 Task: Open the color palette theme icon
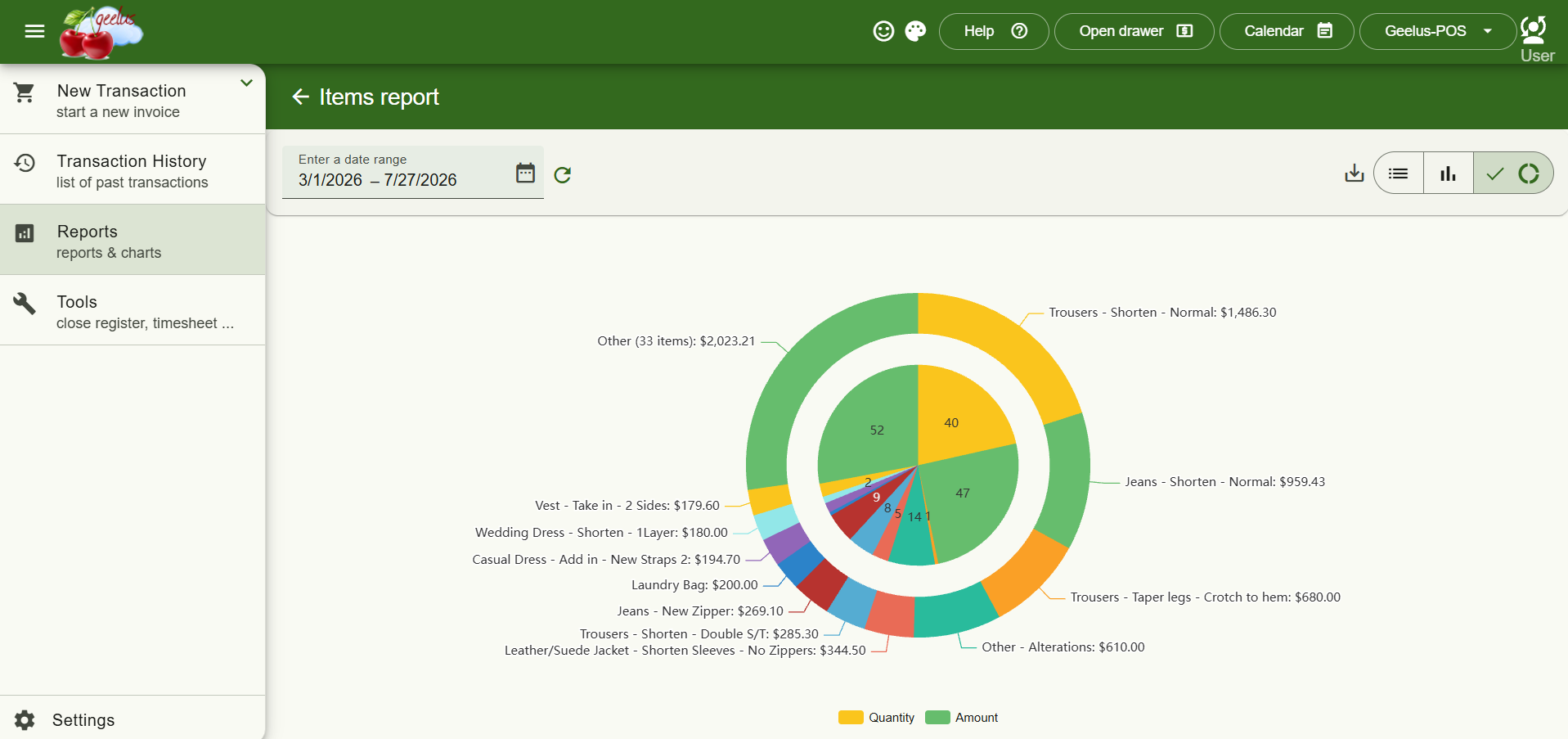(x=915, y=31)
